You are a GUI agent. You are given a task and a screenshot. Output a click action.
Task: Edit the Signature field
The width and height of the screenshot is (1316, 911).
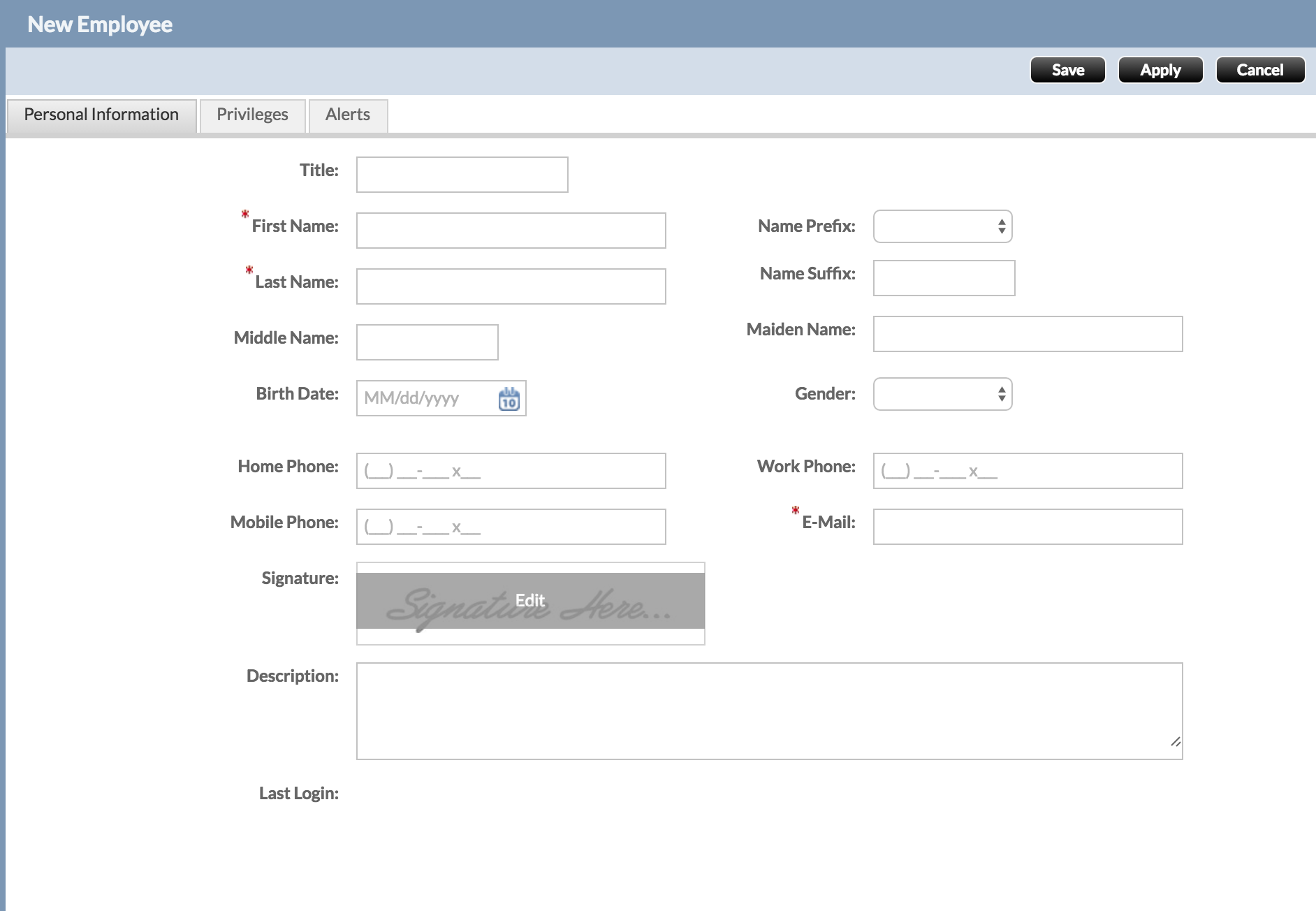(x=530, y=601)
